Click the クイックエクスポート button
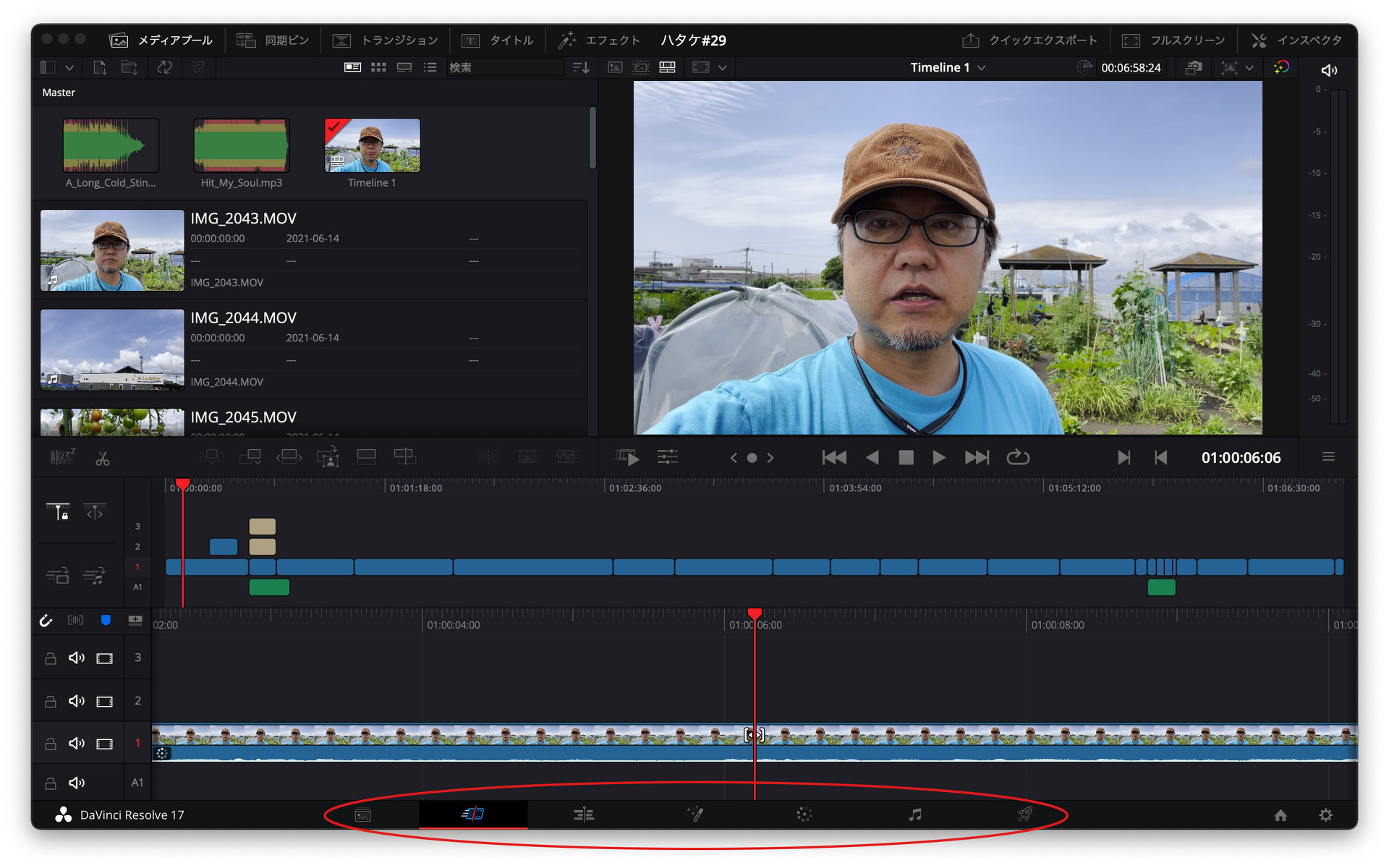Viewport: 1389px width, 868px height. [x=1029, y=40]
